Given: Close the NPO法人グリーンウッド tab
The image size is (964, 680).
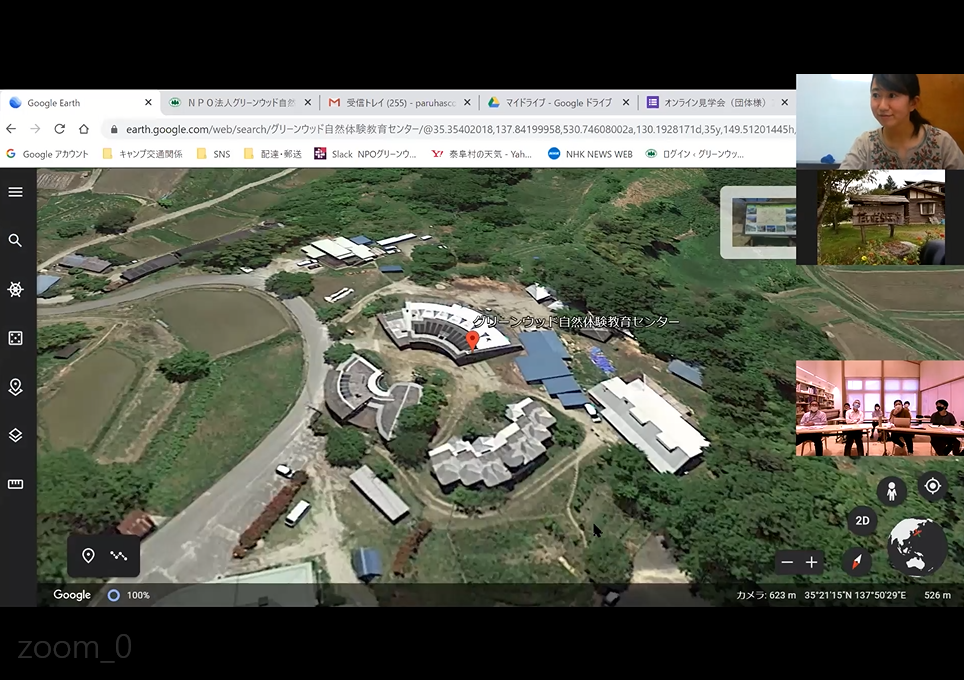Looking at the screenshot, I should pos(308,103).
